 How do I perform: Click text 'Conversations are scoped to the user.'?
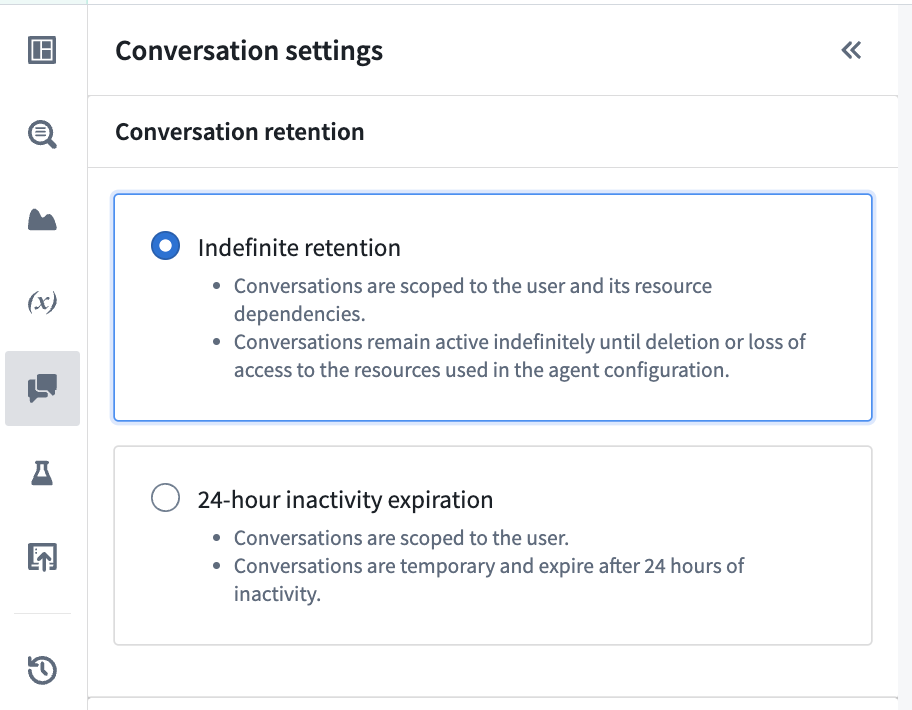[x=401, y=538]
